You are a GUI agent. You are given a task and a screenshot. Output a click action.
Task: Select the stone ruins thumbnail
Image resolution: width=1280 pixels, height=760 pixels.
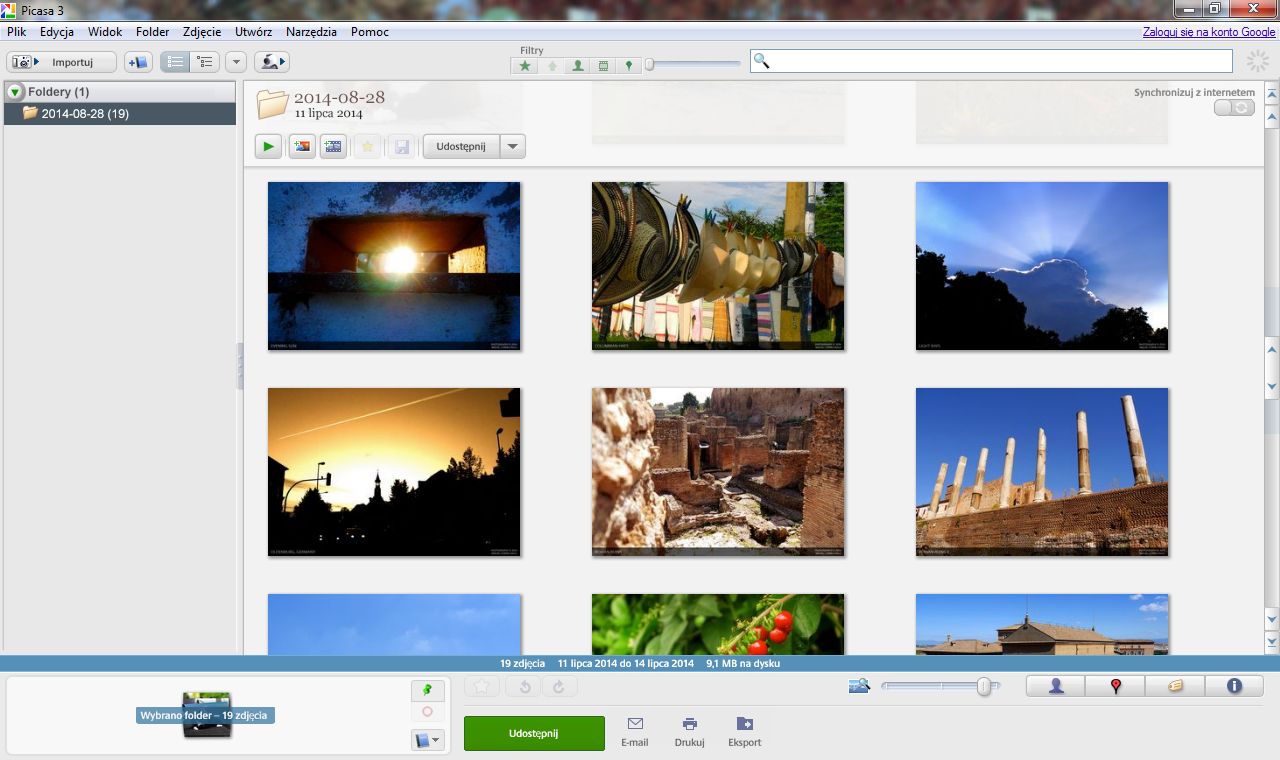(718, 472)
